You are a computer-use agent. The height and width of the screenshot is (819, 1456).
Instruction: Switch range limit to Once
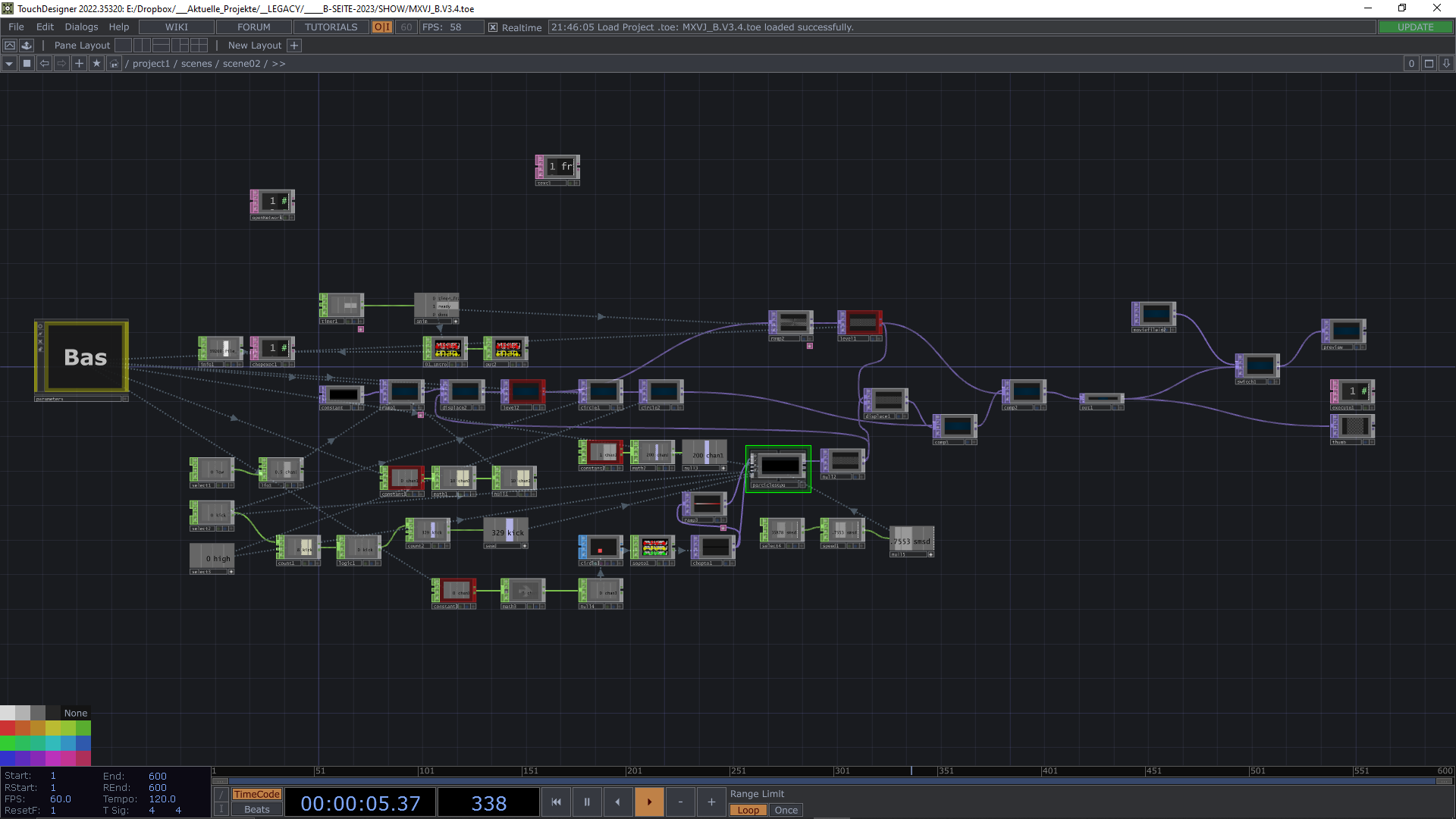tap(786, 810)
